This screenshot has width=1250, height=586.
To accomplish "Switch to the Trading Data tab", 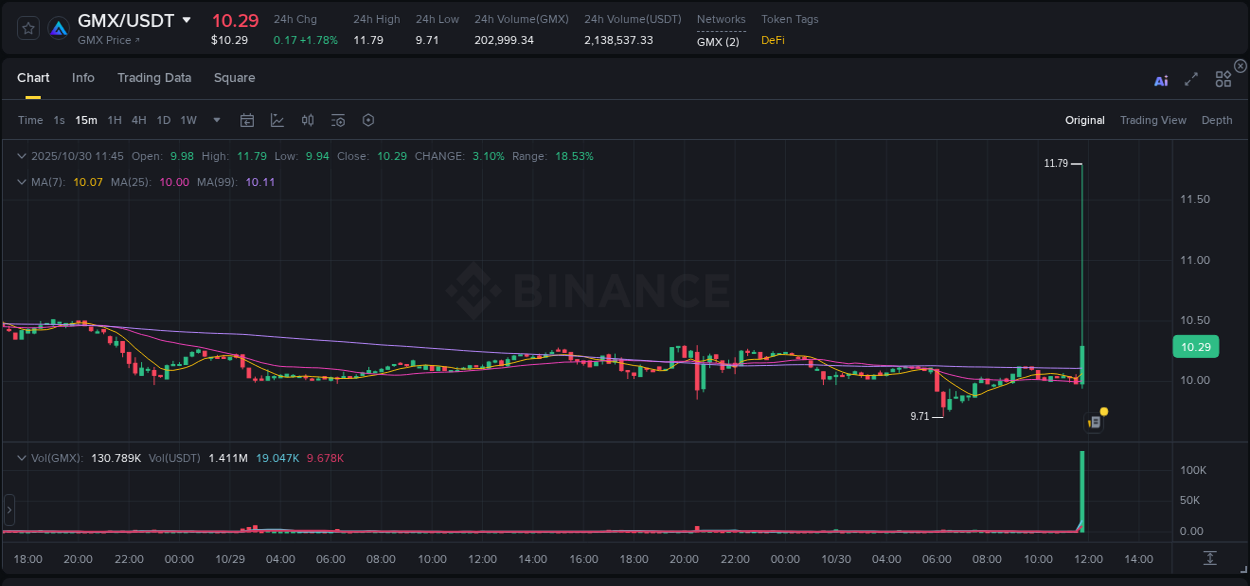I will 154,78.
